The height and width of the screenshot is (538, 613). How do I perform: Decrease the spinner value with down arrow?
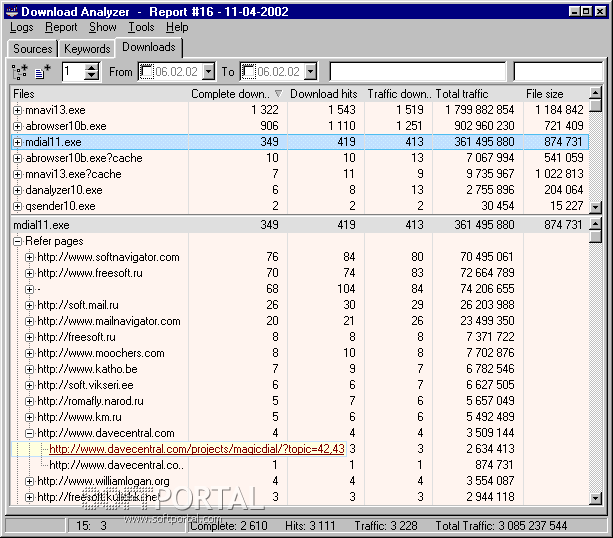pyautogui.click(x=91, y=76)
